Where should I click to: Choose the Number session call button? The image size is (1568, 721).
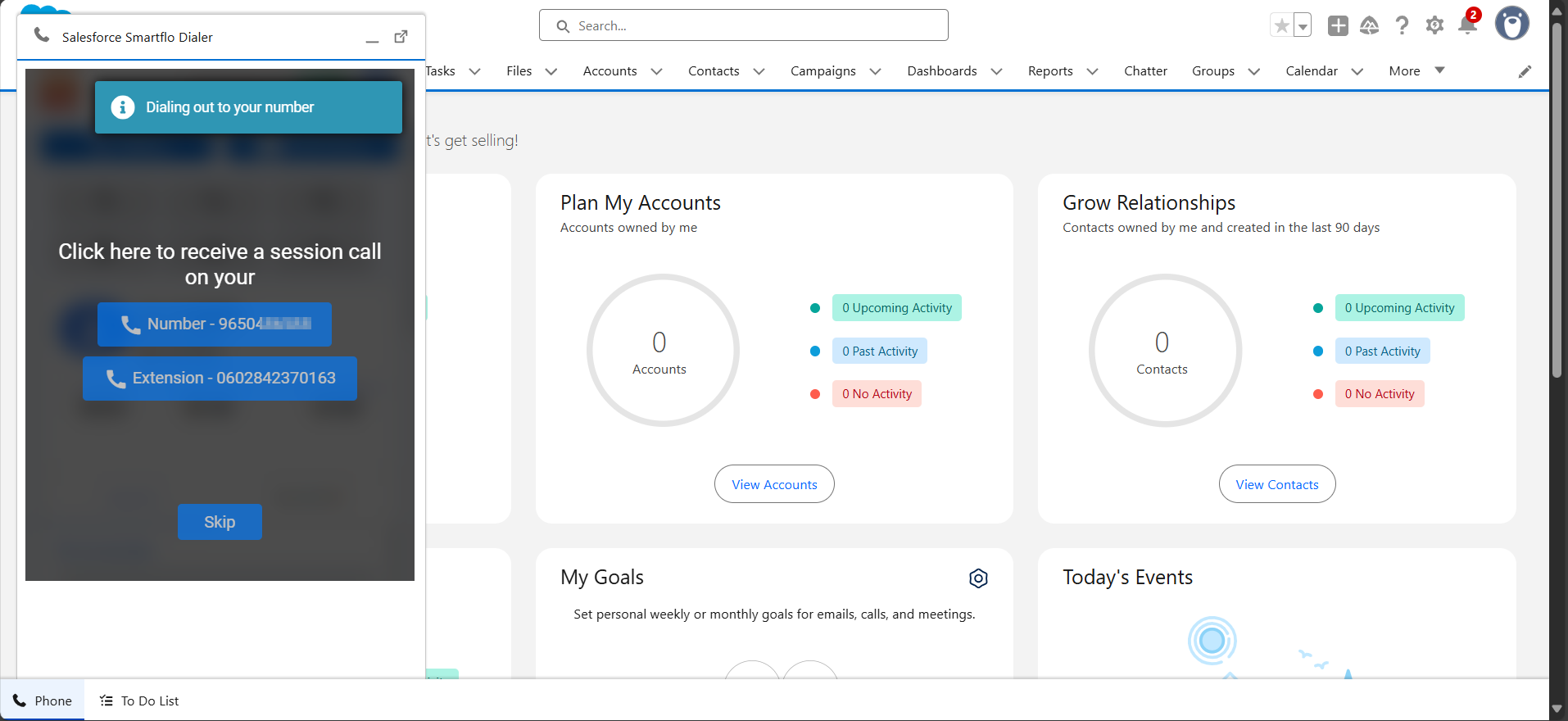pos(215,324)
